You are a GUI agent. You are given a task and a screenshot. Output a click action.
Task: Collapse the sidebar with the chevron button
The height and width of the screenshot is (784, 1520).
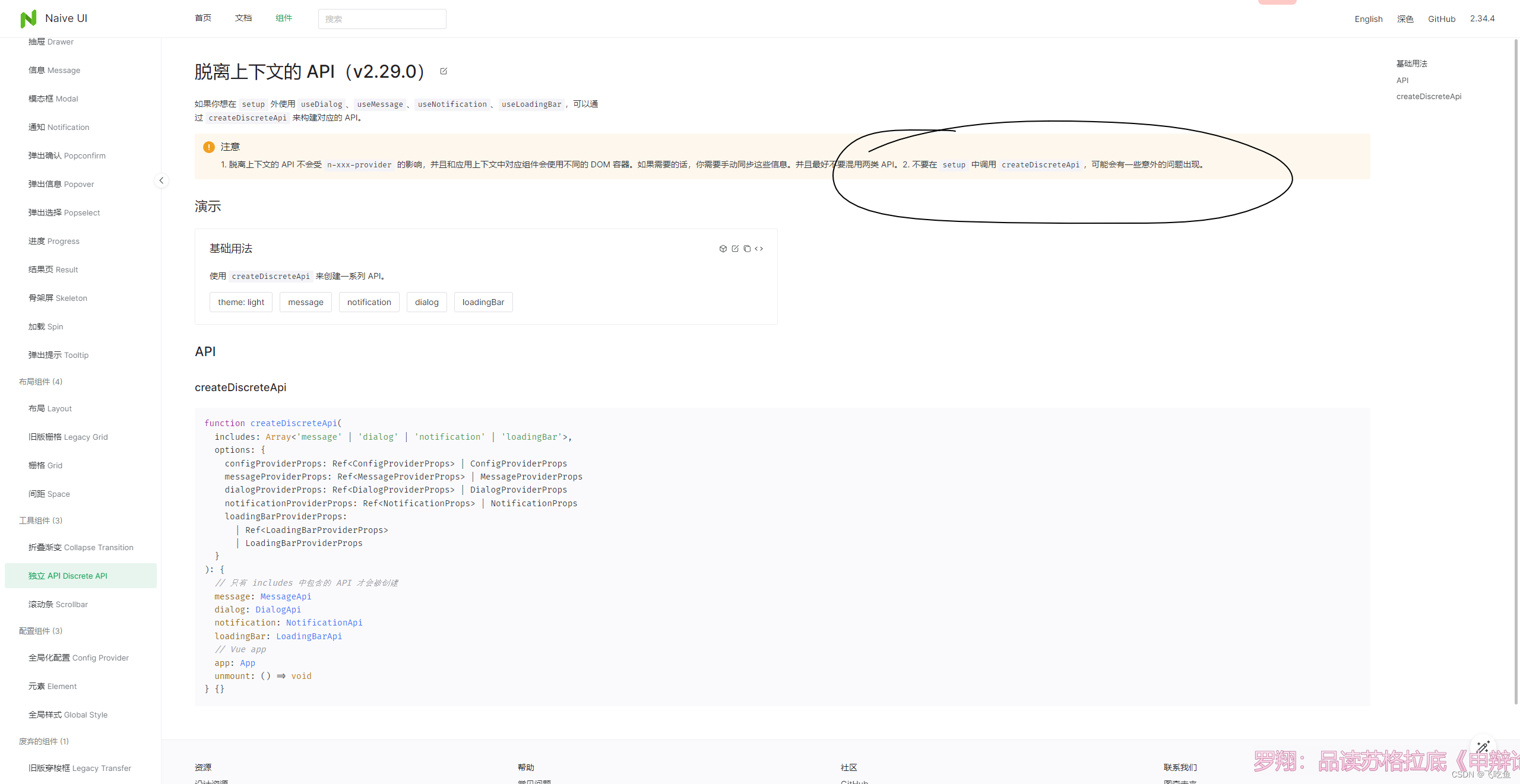pyautogui.click(x=161, y=180)
